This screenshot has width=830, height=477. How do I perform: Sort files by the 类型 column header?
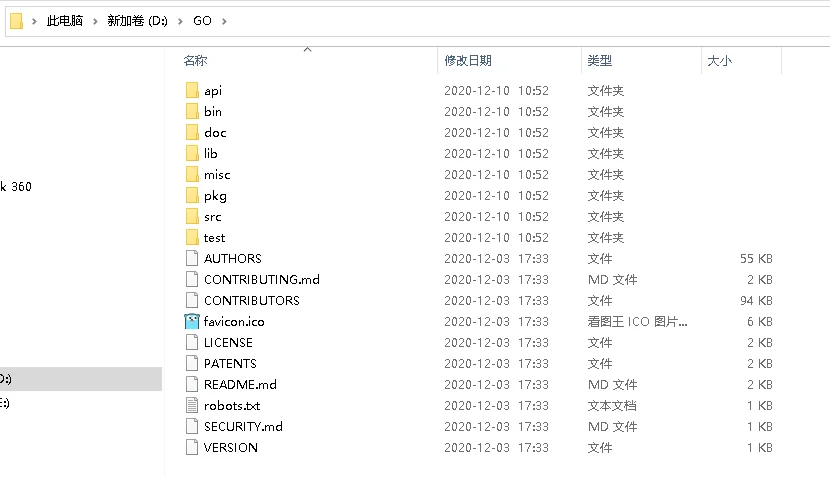[x=600, y=61]
